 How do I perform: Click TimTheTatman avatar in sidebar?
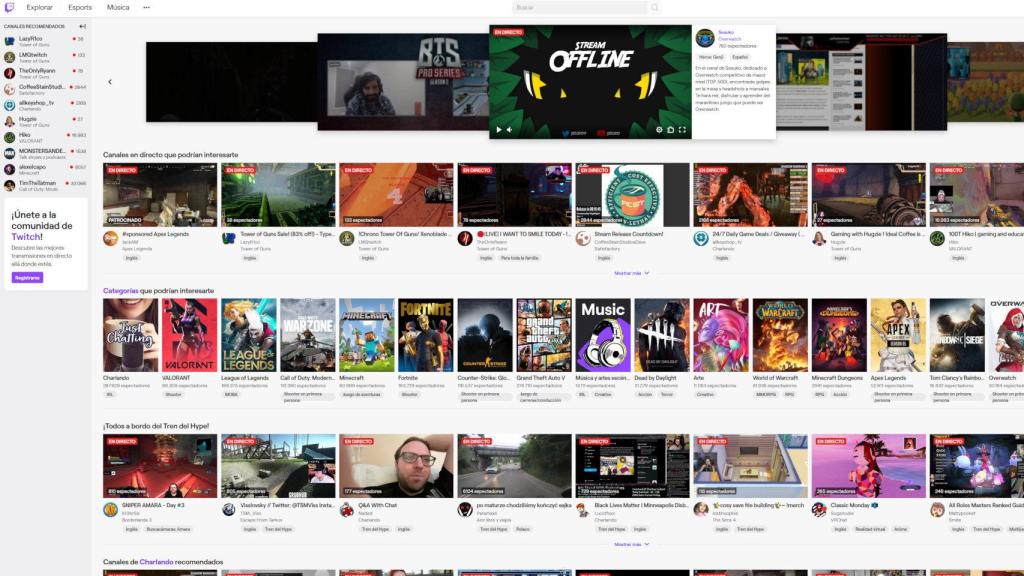tap(9, 185)
